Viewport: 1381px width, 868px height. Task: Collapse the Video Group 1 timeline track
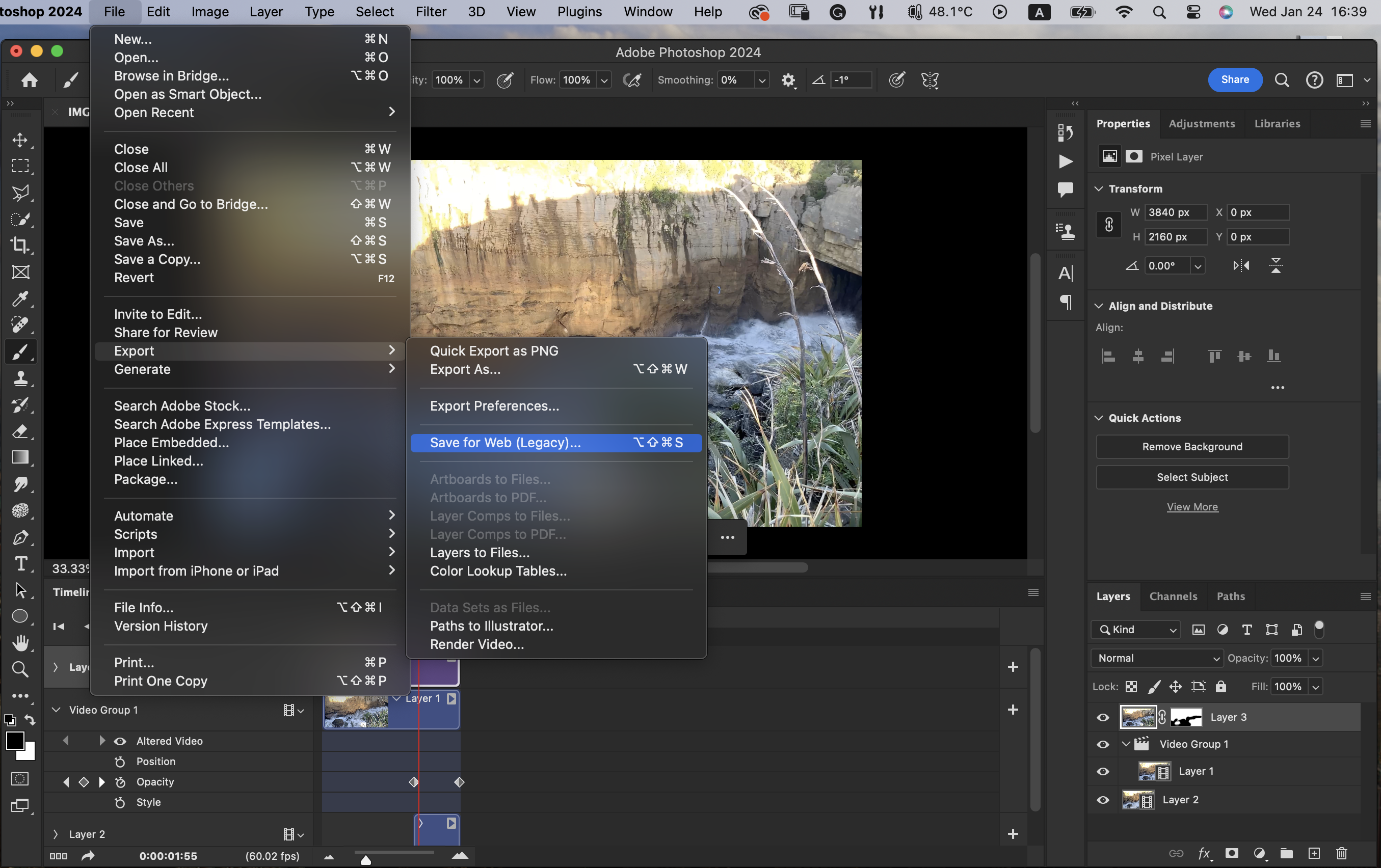(x=56, y=710)
